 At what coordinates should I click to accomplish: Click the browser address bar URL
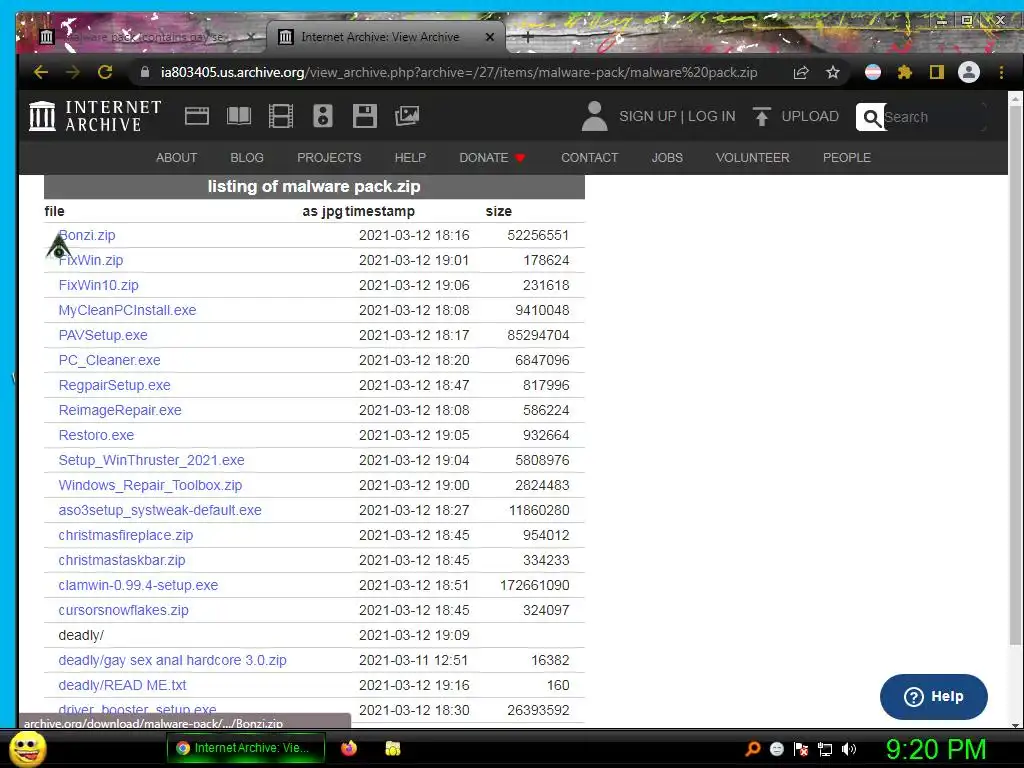click(x=458, y=72)
